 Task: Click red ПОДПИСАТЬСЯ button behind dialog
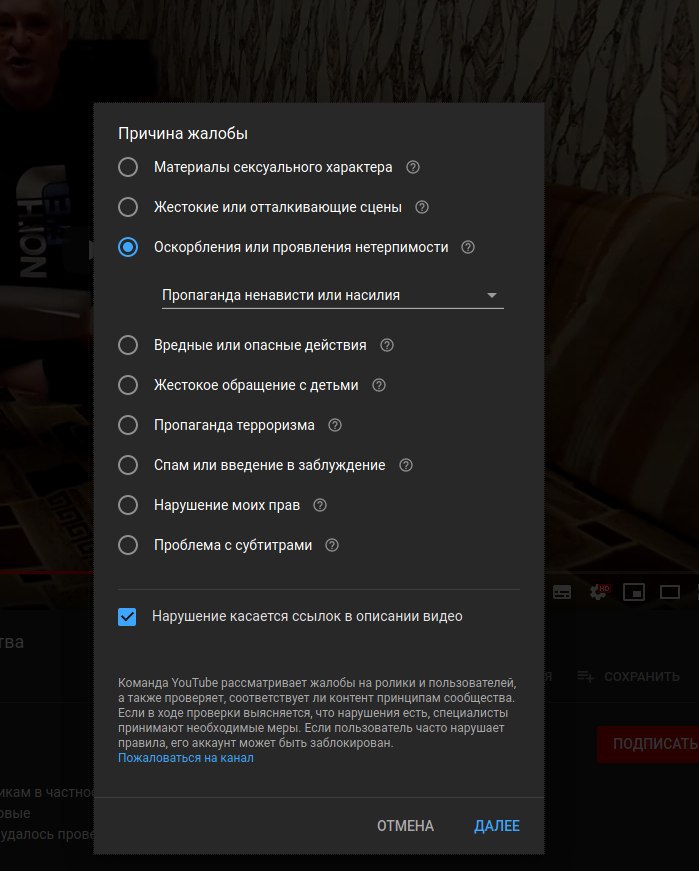point(648,744)
